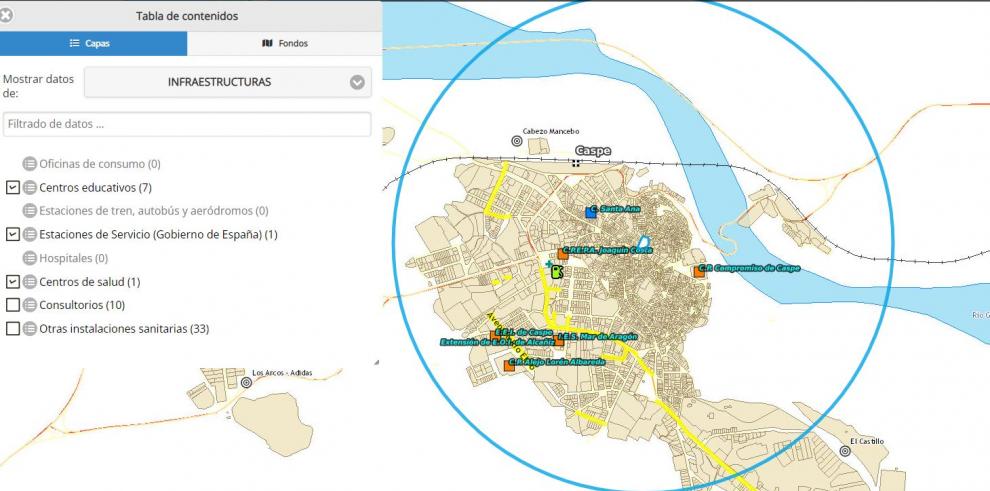The image size is (990, 491).
Task: Click the Caspe train station symbol
Action: (x=575, y=162)
